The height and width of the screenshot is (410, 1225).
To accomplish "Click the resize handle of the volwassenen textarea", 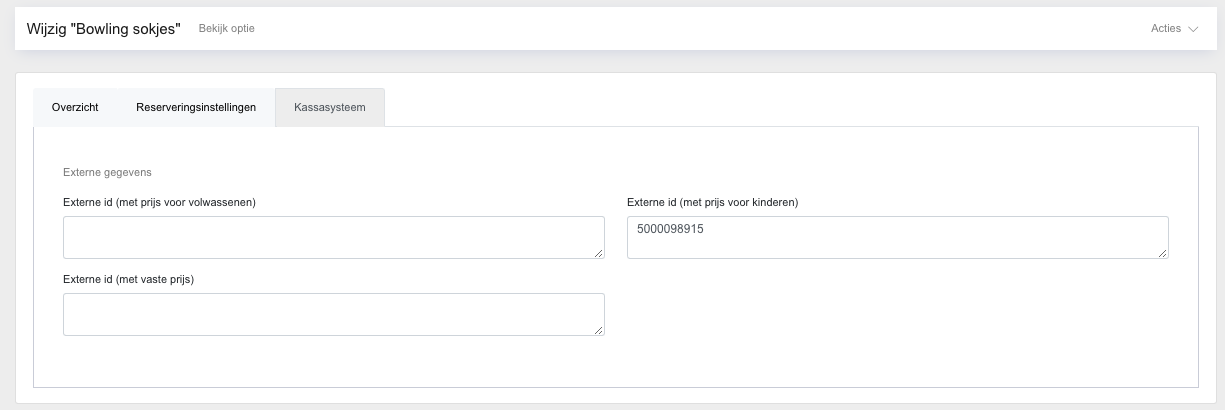I will pos(599,254).
